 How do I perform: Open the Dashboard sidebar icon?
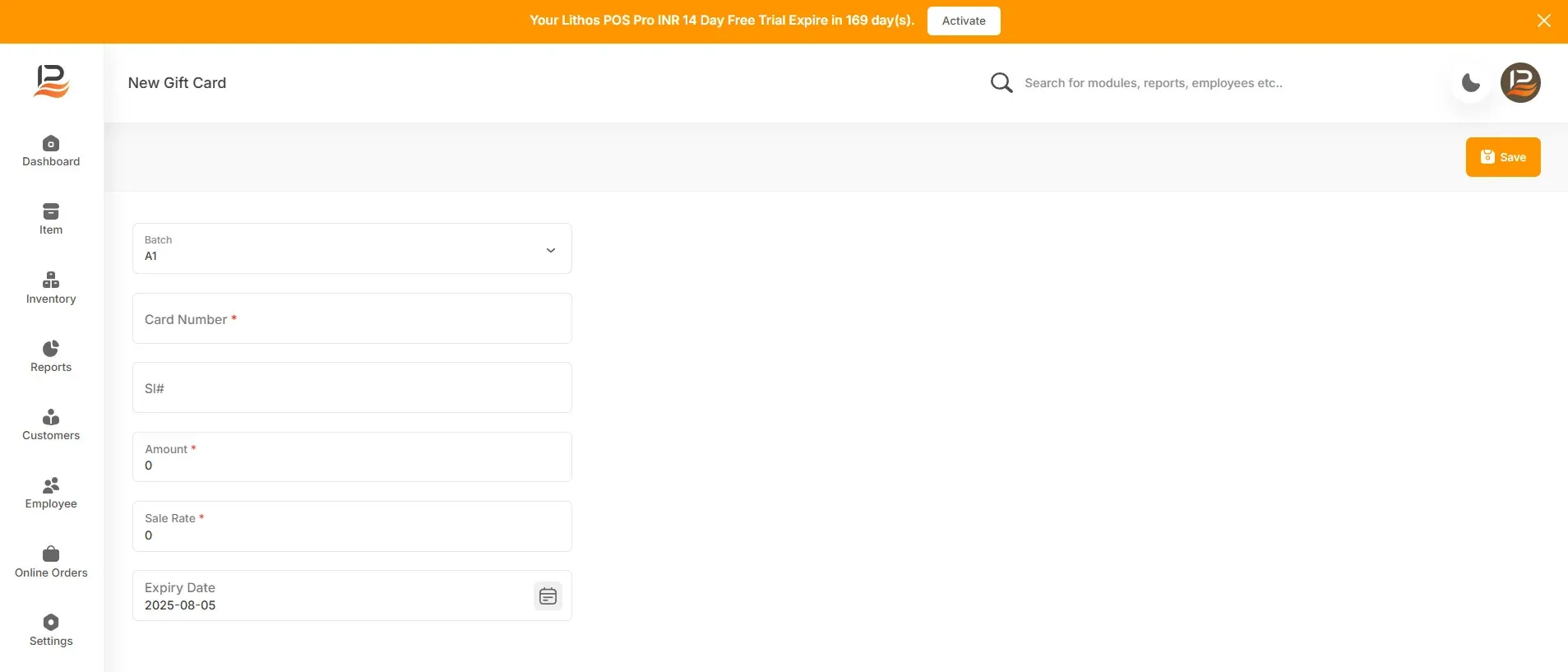(x=51, y=143)
